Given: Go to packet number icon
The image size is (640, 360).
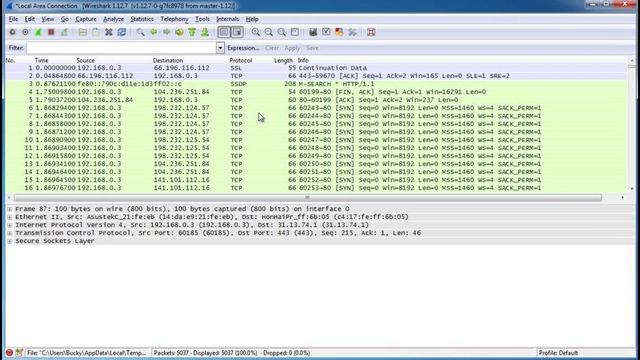Looking at the screenshot, I should click(179, 32).
